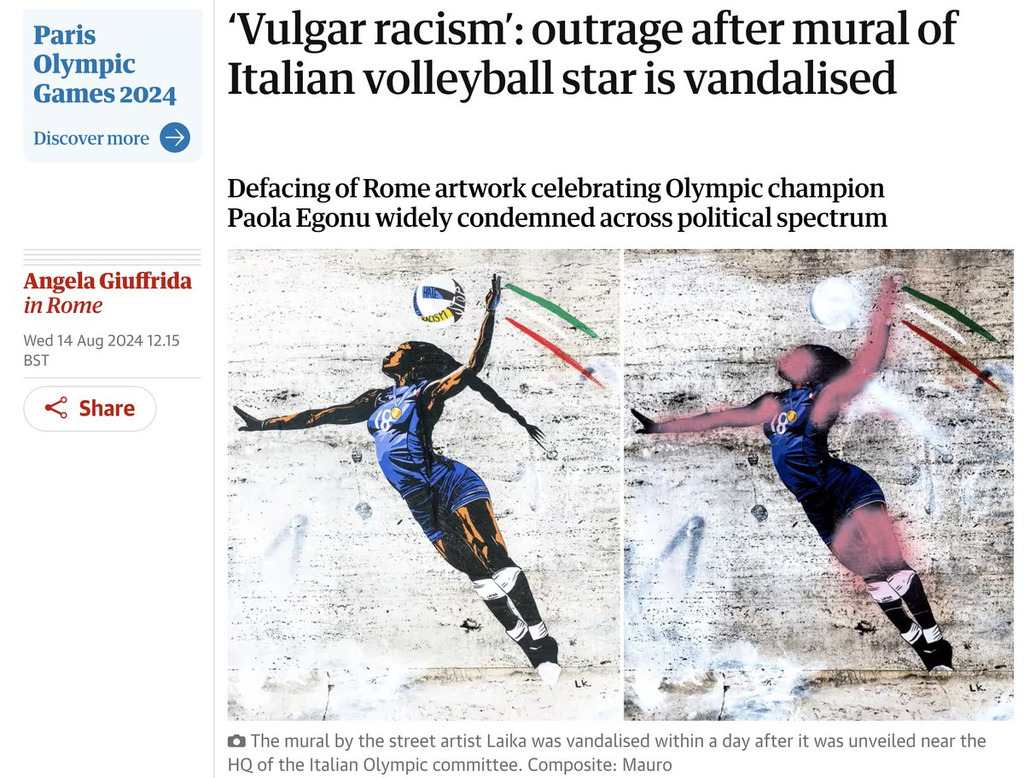Click the 'in Rome' byline location

pyautogui.click(x=63, y=306)
